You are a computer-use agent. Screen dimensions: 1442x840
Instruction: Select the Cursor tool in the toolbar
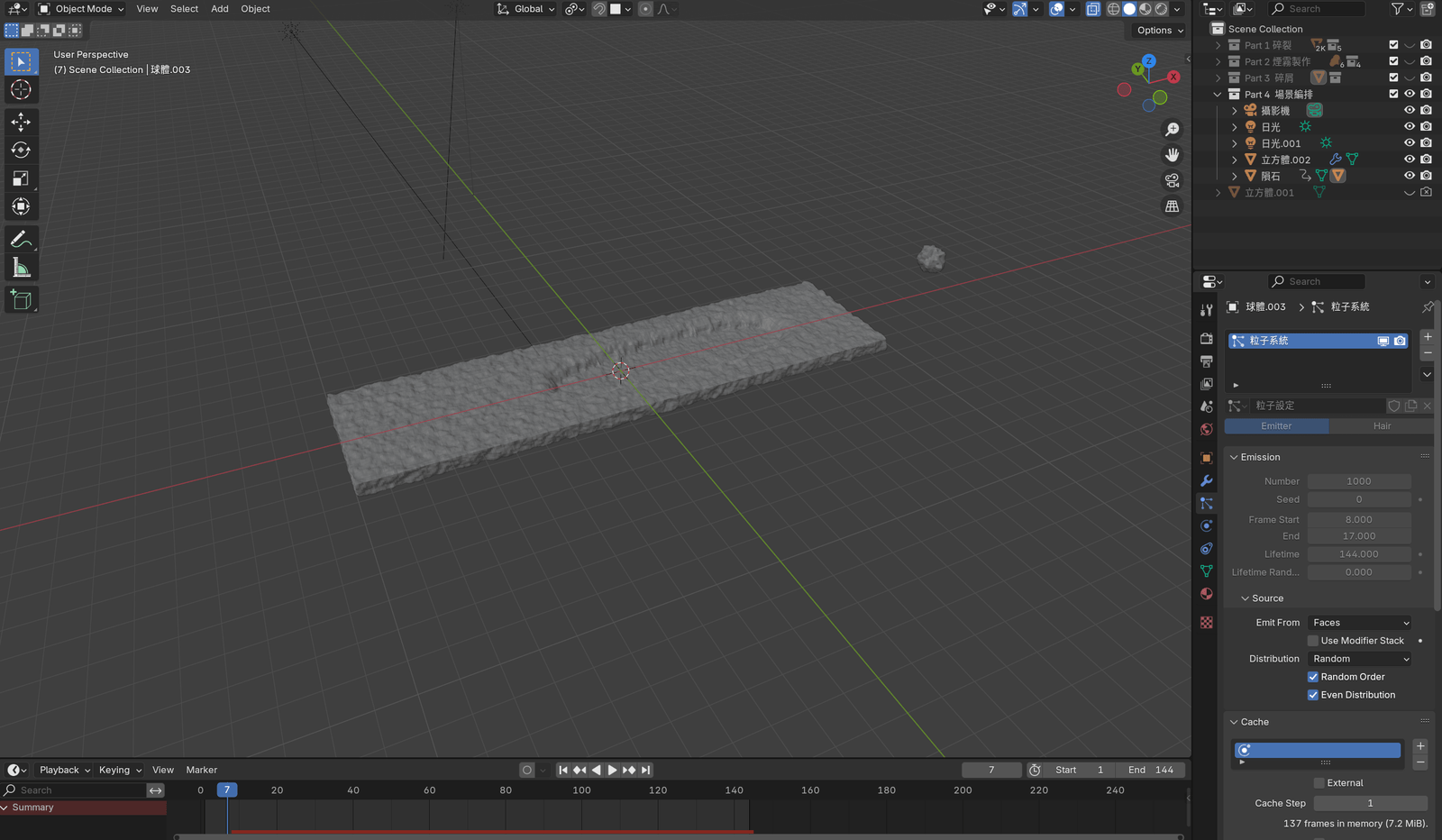point(21,90)
